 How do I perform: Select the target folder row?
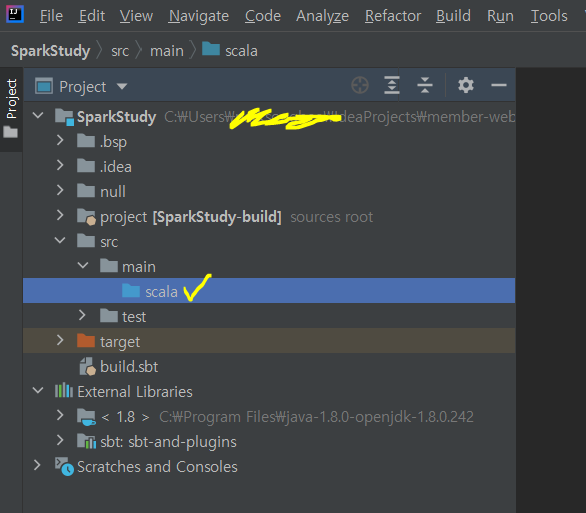pos(269,341)
